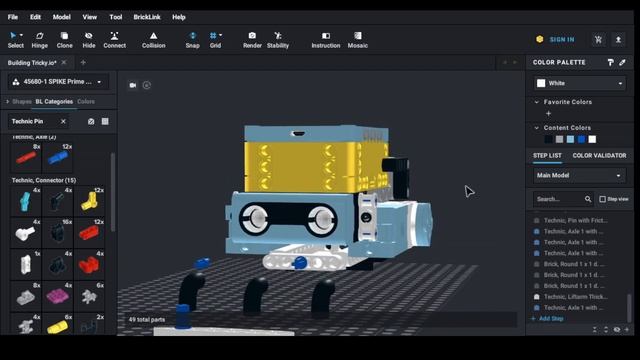Hide selected parts with Hide tool

89,40
